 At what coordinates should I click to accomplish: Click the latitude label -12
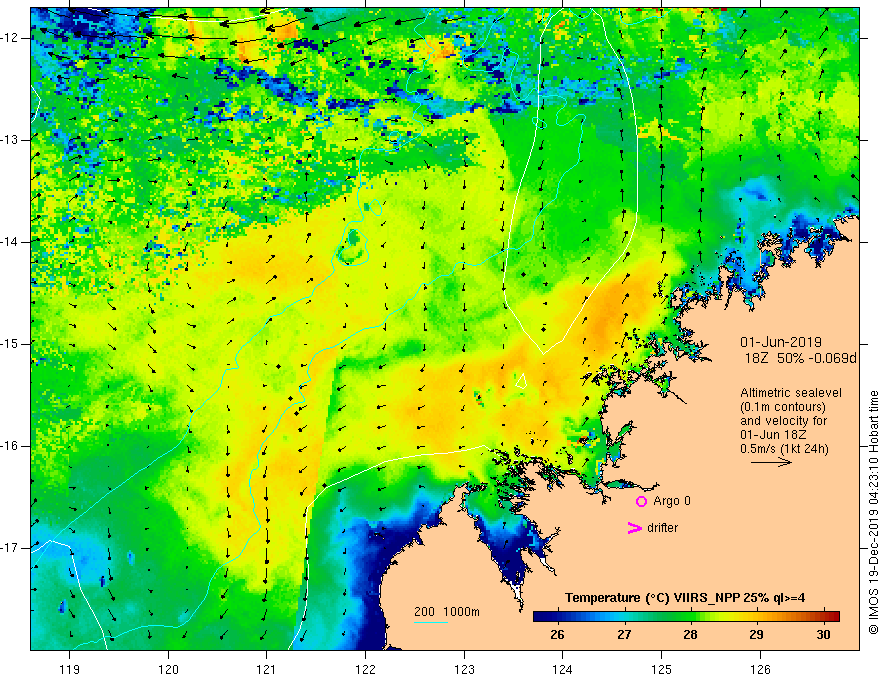[11, 38]
